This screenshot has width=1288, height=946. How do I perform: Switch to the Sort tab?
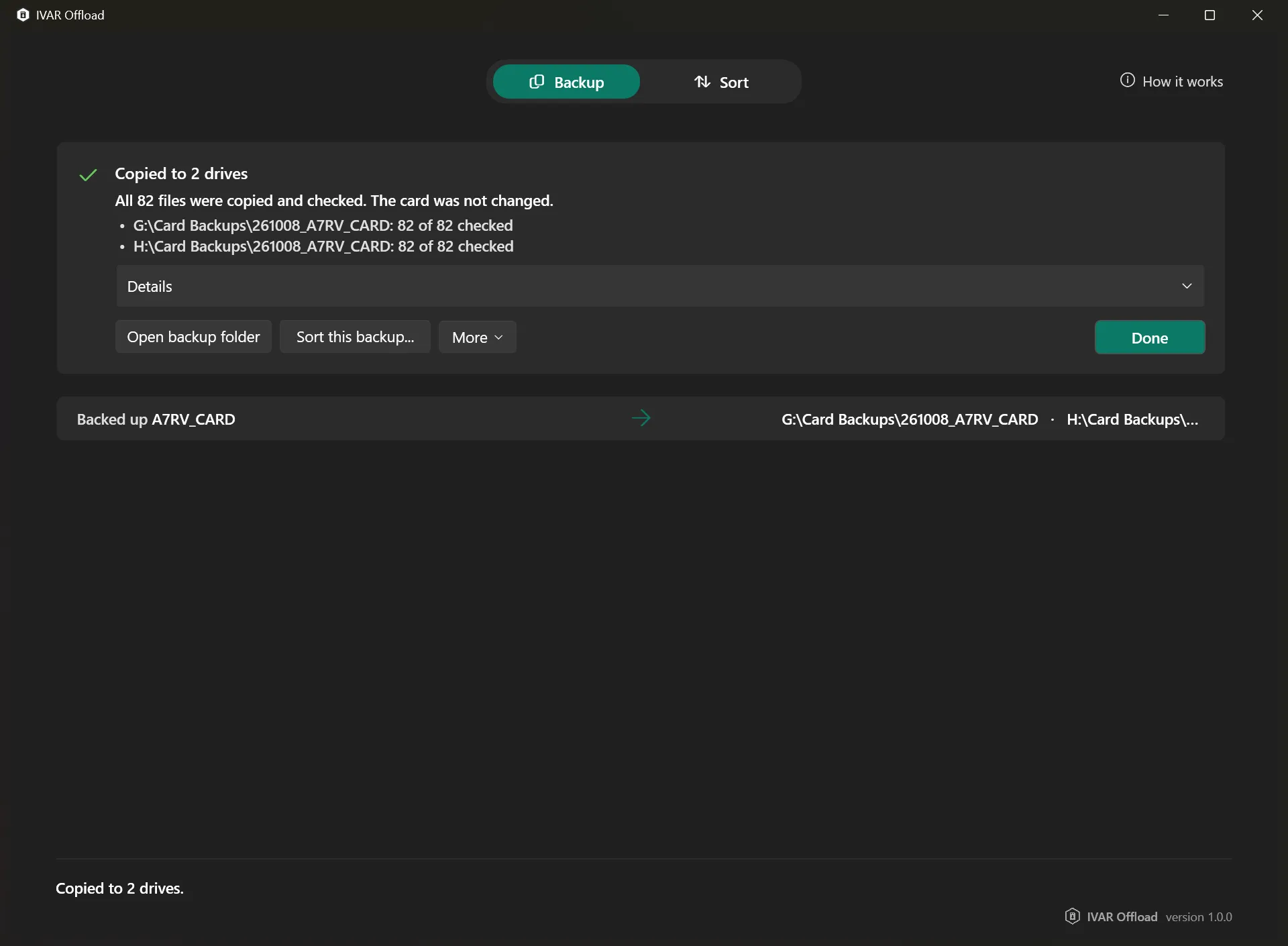[x=720, y=82]
